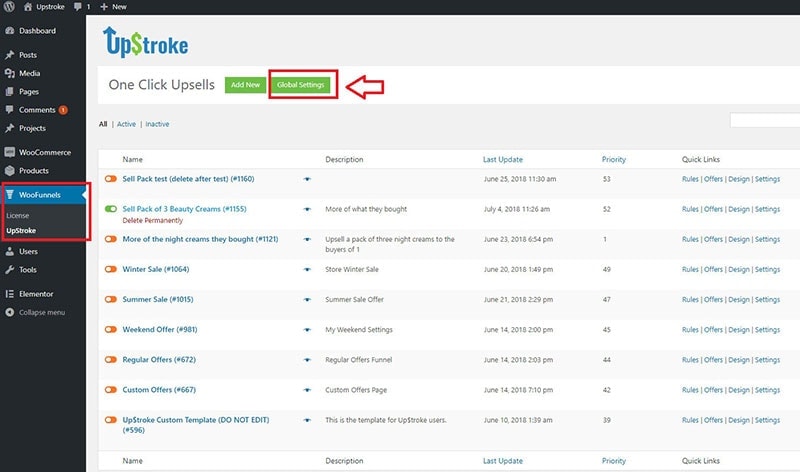
Task: Open Settings for UpStroke Custom Template row
Action: (x=767, y=419)
